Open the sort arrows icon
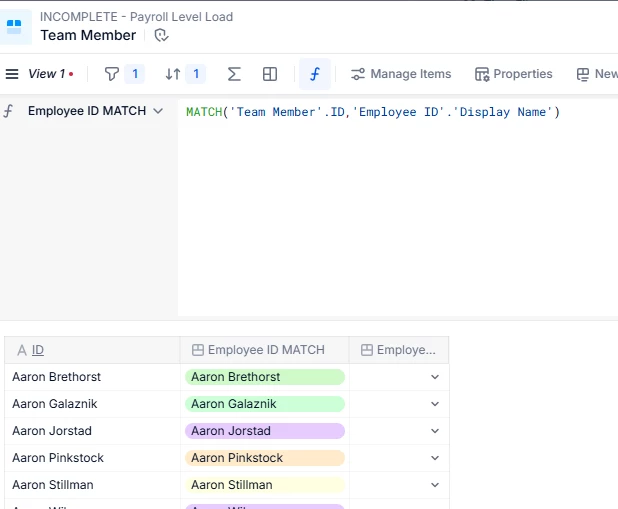Viewport: 618px width, 509px height. pyautogui.click(x=173, y=74)
